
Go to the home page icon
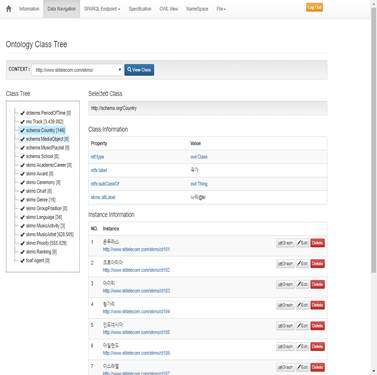click(9, 9)
